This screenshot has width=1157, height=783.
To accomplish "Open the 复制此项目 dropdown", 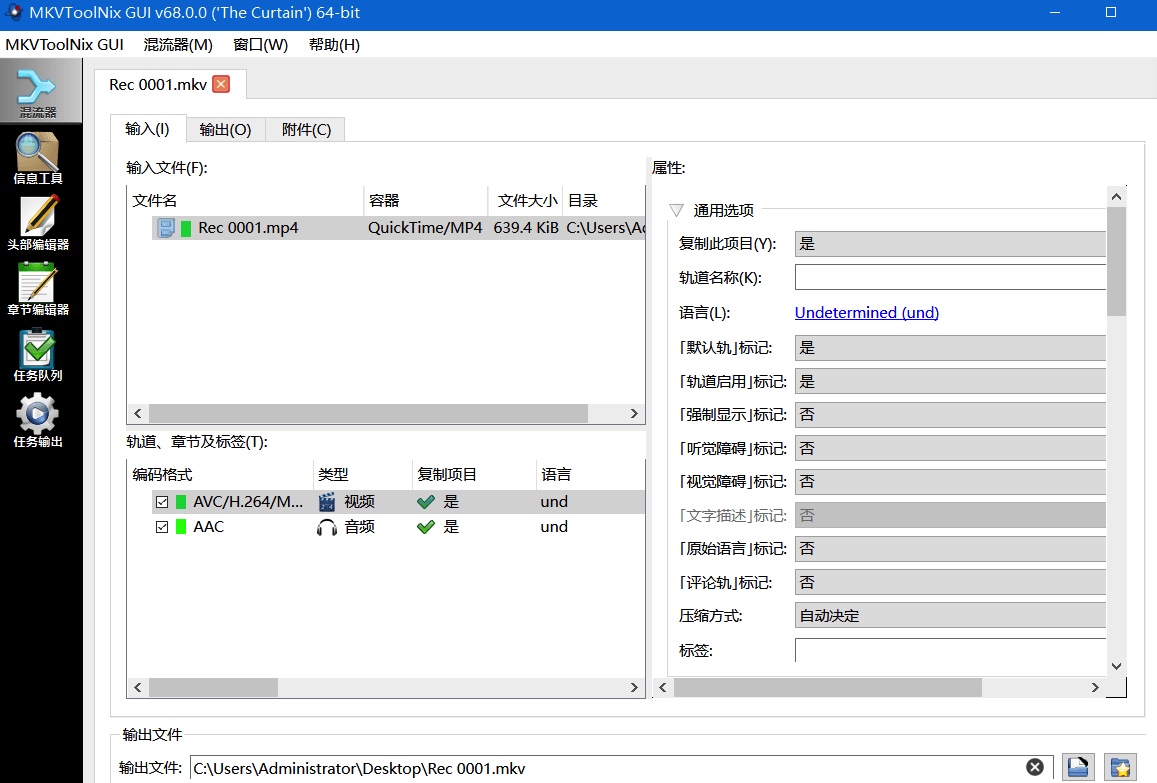I will tap(950, 244).
